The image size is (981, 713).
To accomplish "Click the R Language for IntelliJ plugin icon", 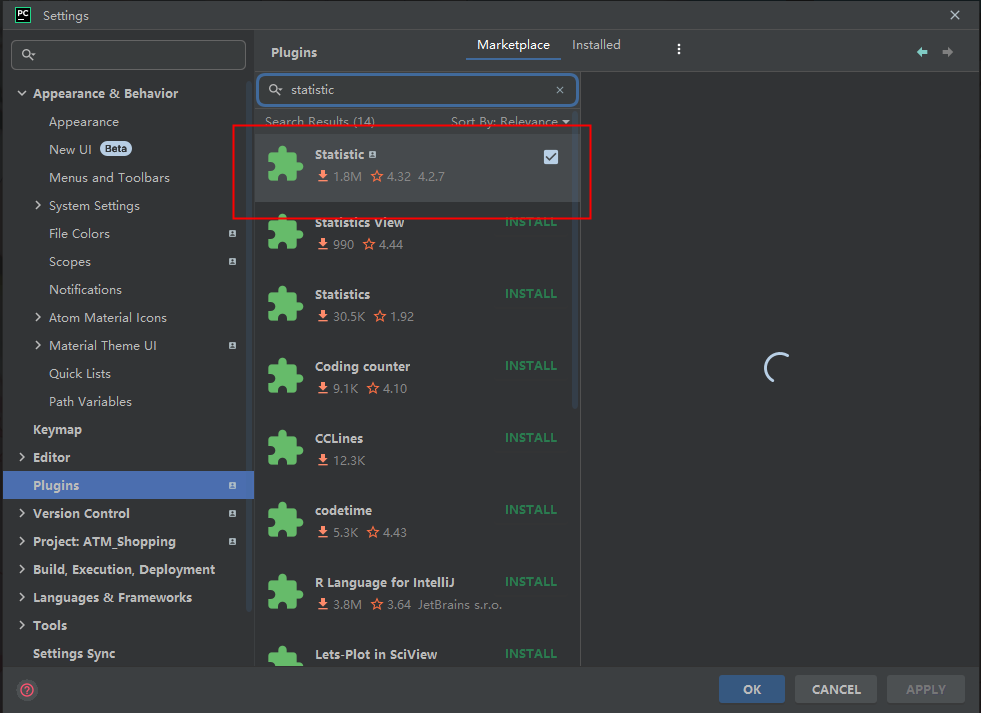I will (285, 592).
